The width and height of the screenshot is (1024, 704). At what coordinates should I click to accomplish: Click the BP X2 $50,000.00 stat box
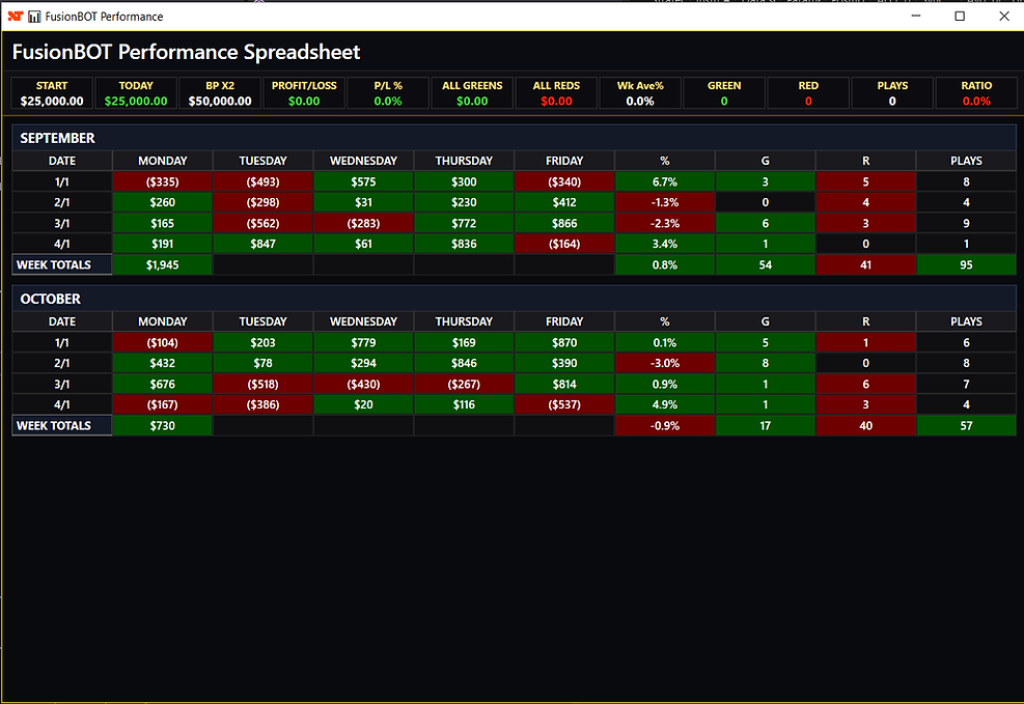point(220,93)
